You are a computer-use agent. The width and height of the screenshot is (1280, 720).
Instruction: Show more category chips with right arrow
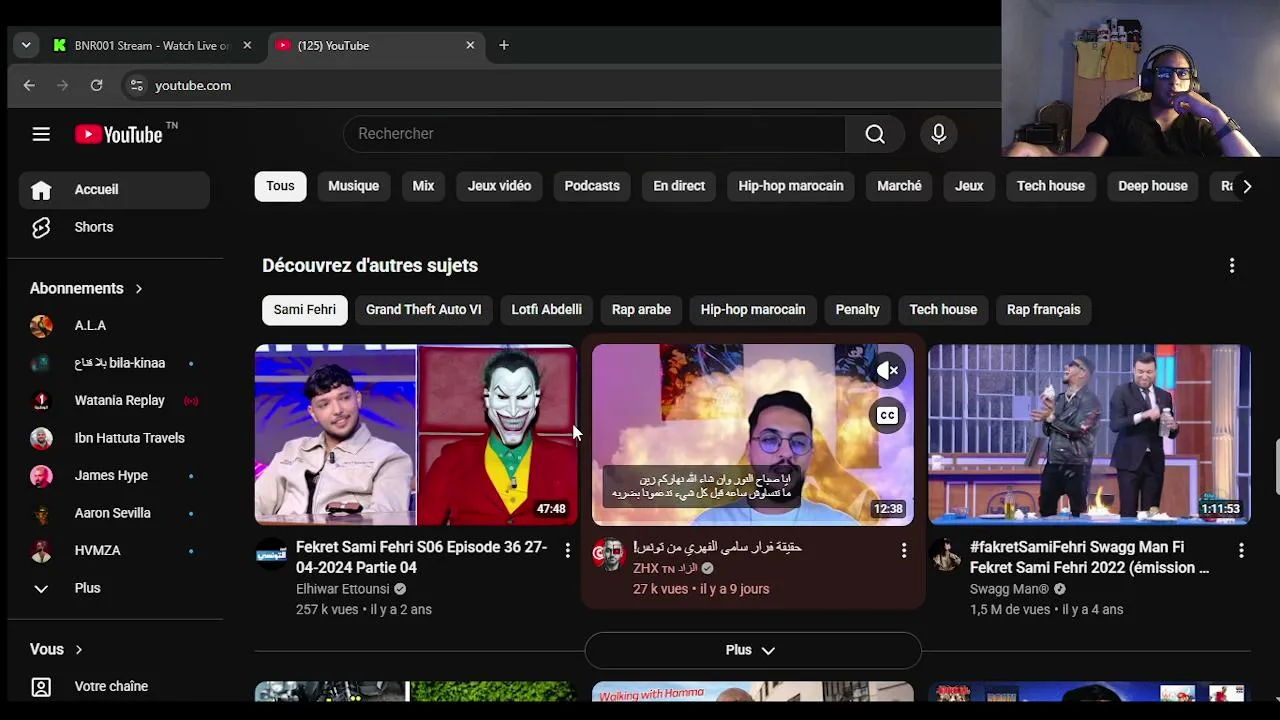pyautogui.click(x=1246, y=186)
